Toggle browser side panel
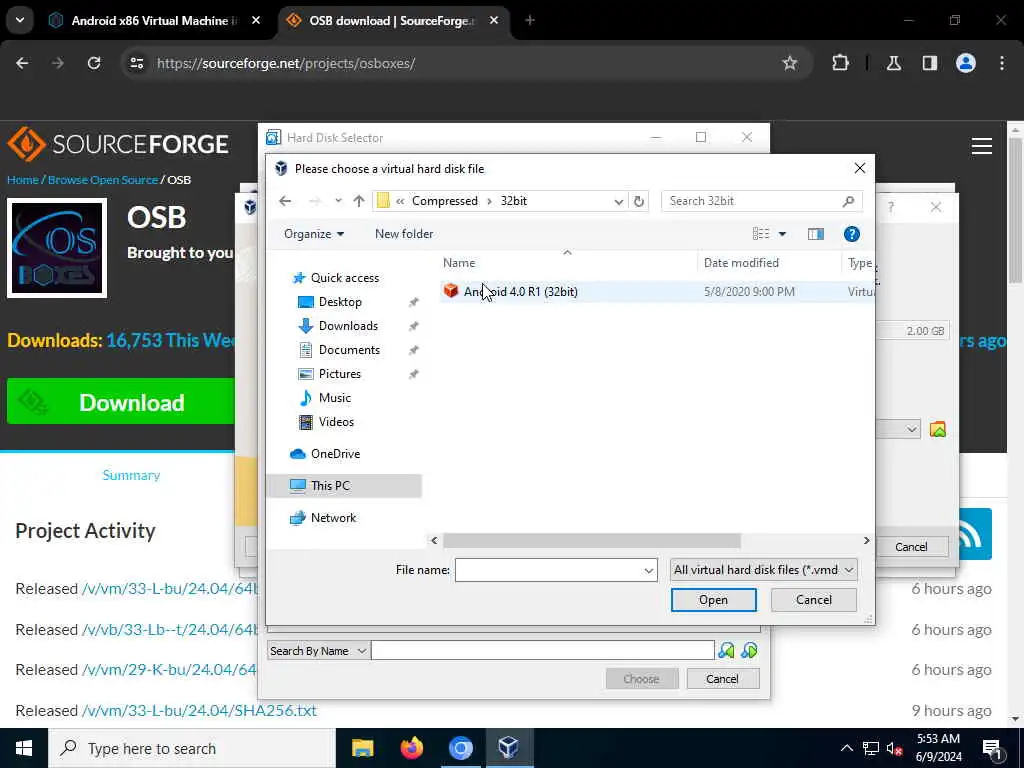 (929, 63)
